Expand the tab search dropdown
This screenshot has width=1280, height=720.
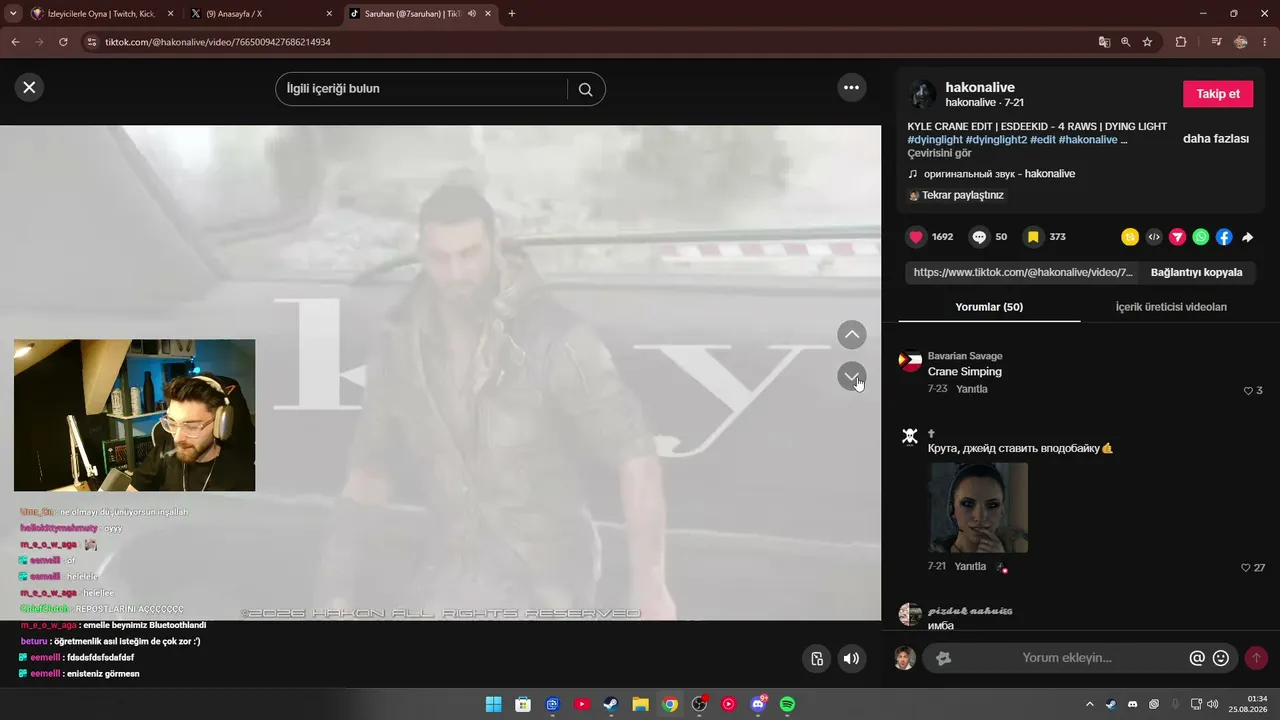[x=13, y=14]
